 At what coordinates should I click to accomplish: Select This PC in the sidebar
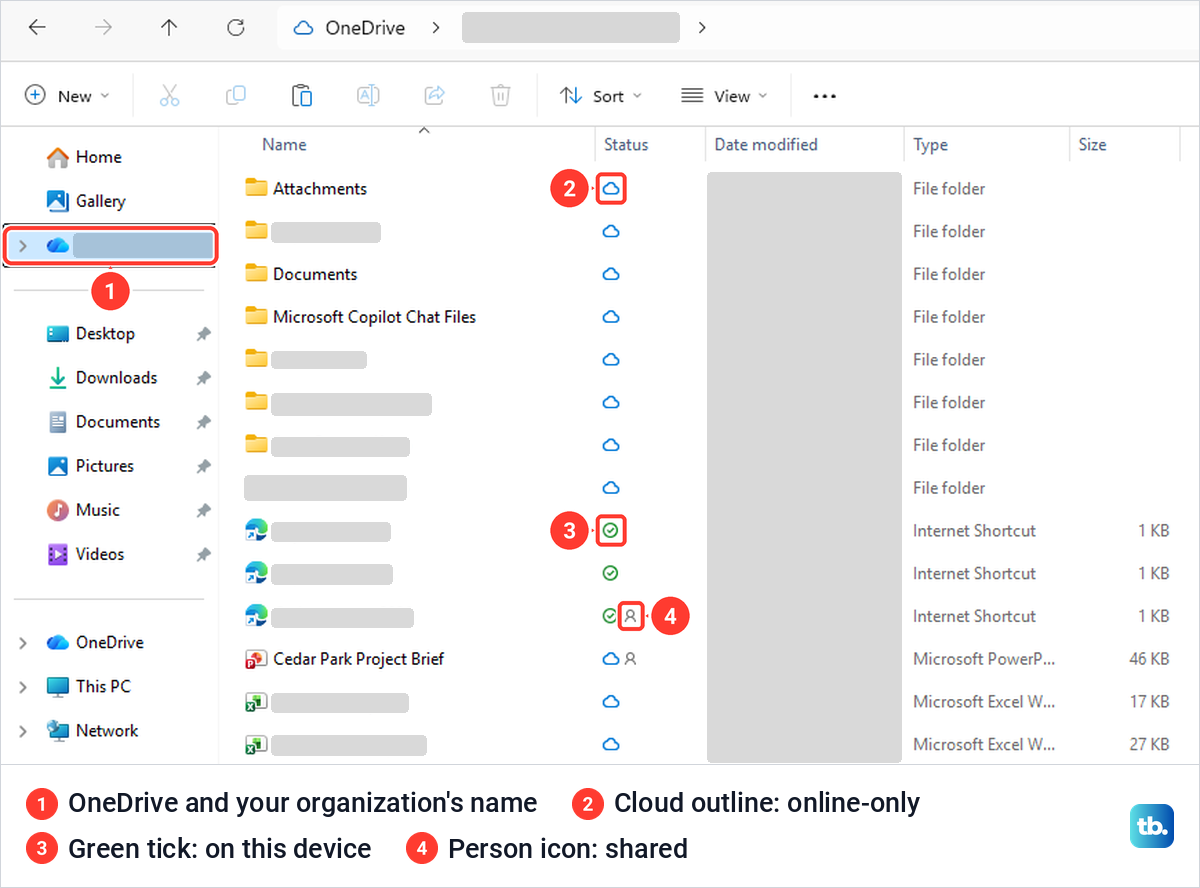click(89, 687)
